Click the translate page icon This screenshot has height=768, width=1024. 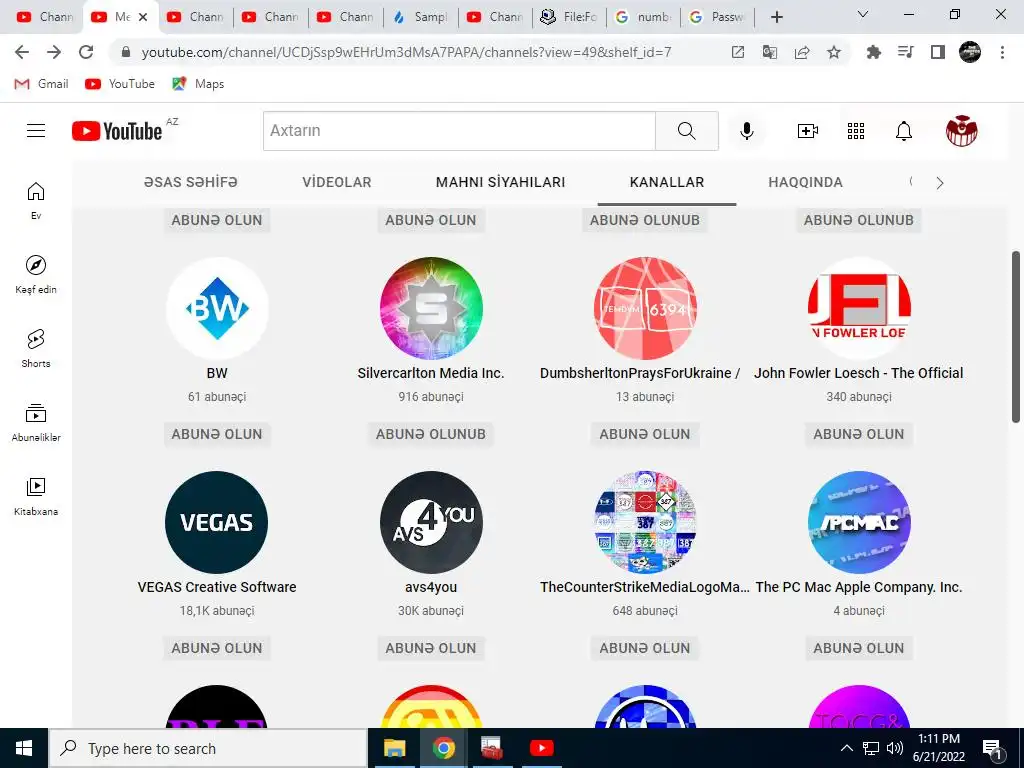tap(770, 52)
